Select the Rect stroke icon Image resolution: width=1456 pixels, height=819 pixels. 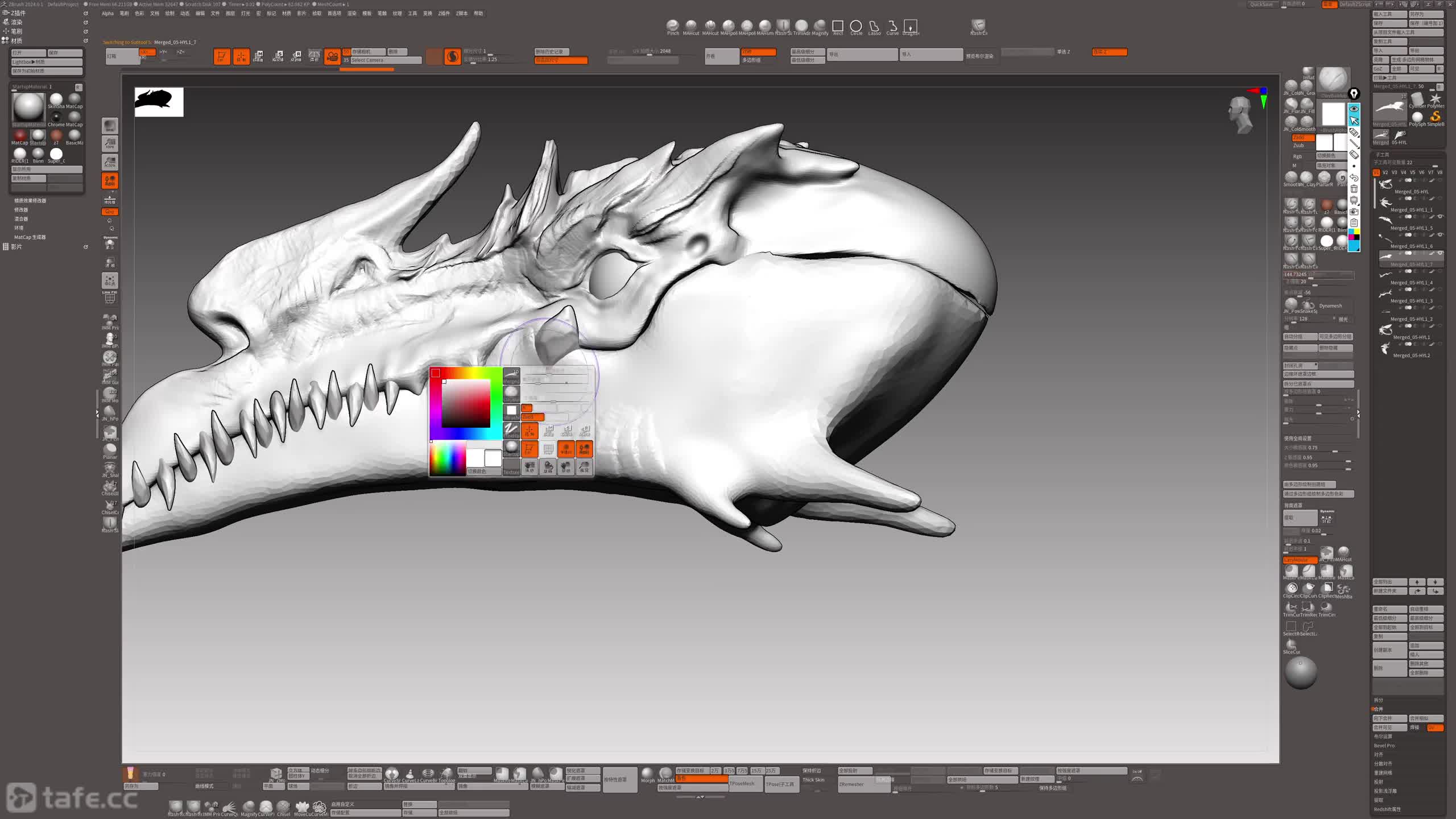coord(837,26)
